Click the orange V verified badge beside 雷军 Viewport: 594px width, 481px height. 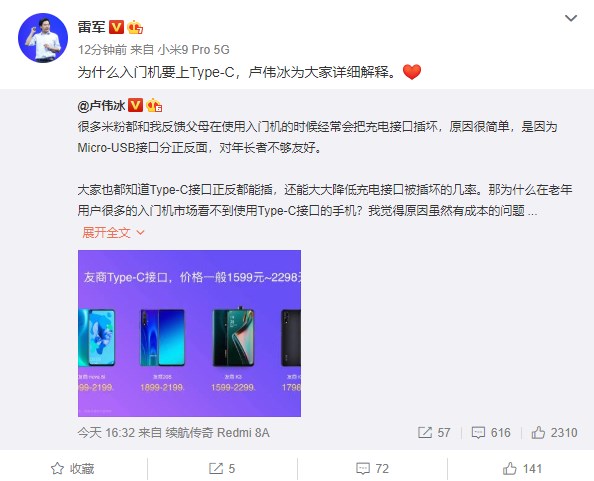tap(116, 27)
